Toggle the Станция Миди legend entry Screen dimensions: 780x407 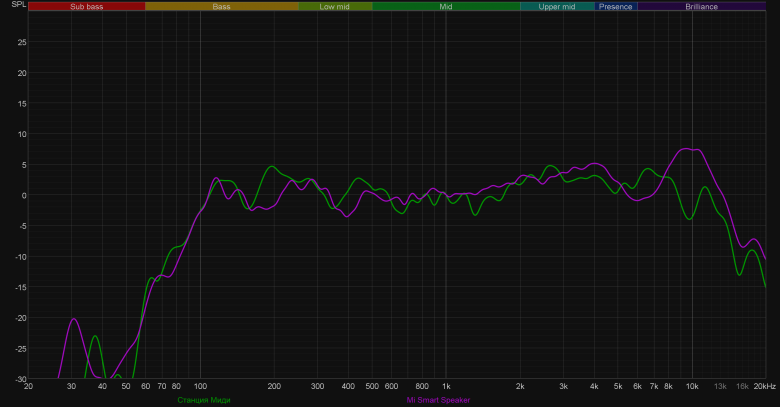click(204, 400)
